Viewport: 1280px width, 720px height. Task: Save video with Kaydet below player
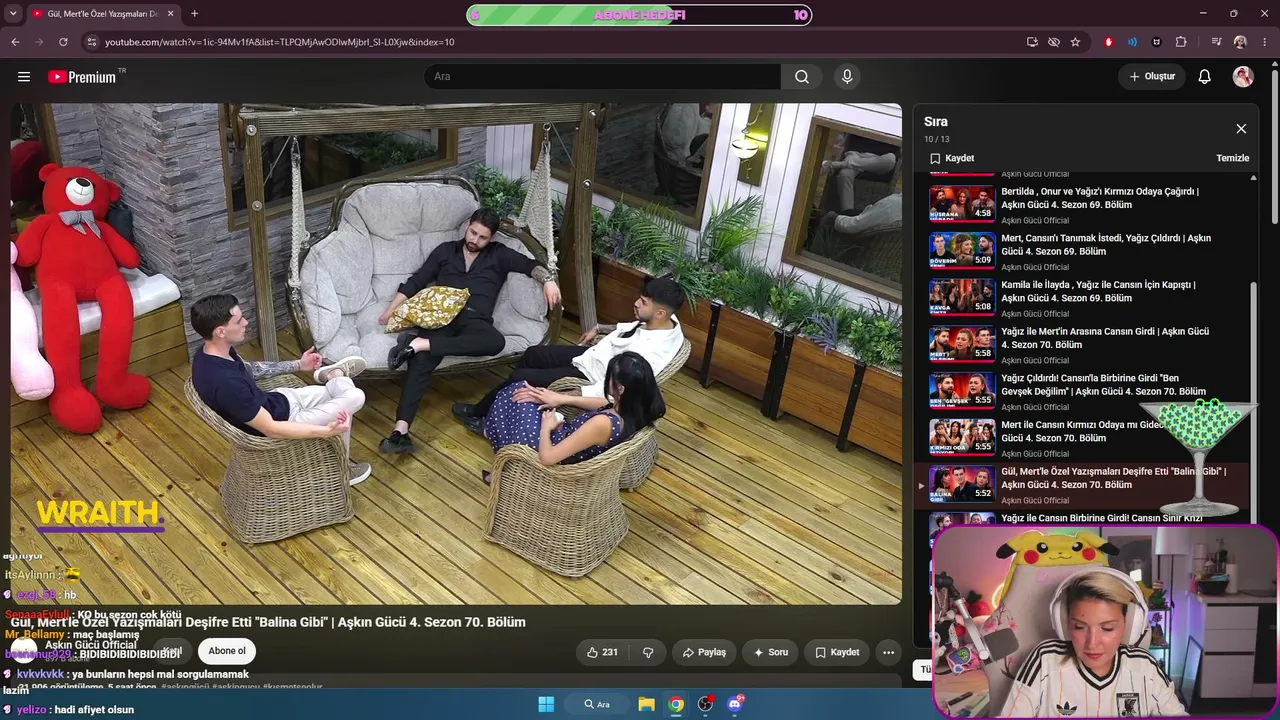tap(837, 652)
